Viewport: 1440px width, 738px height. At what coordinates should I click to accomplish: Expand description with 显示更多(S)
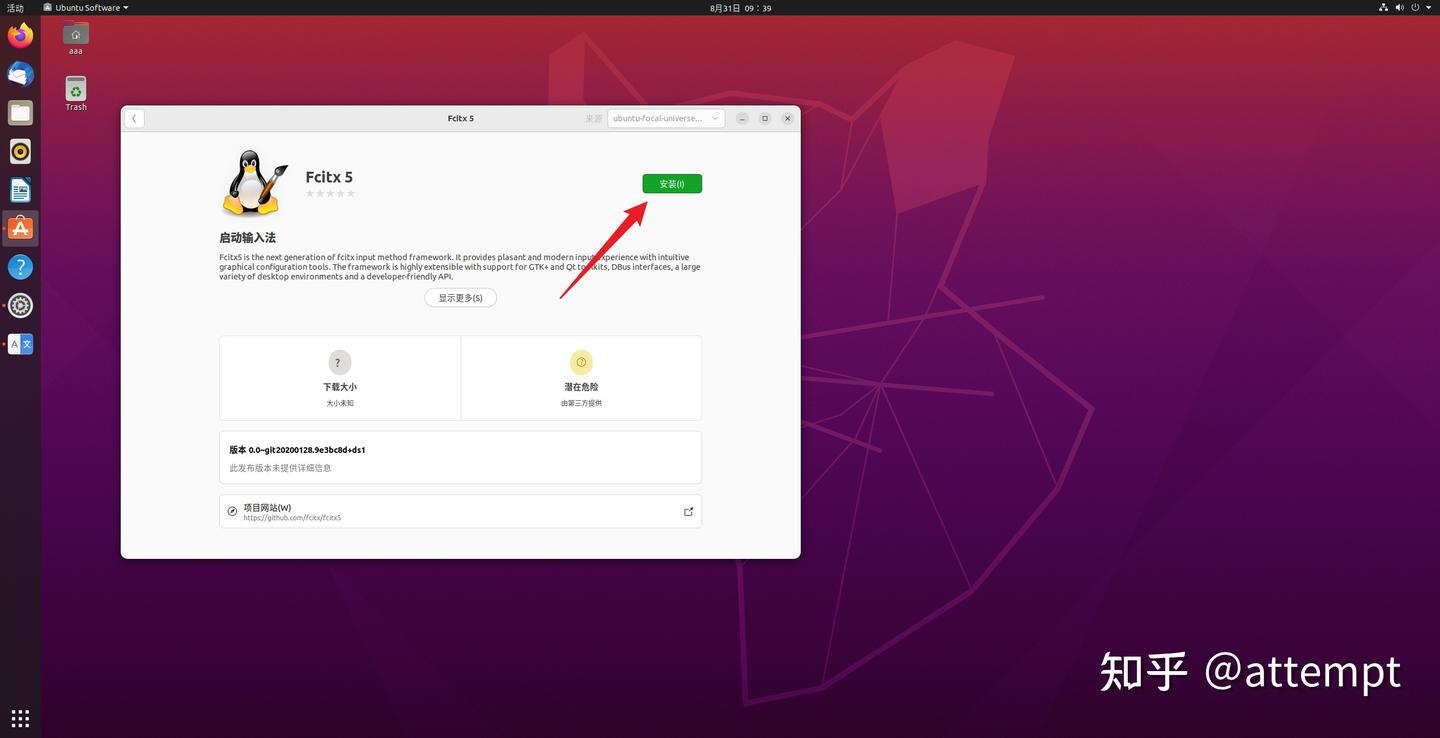460,297
